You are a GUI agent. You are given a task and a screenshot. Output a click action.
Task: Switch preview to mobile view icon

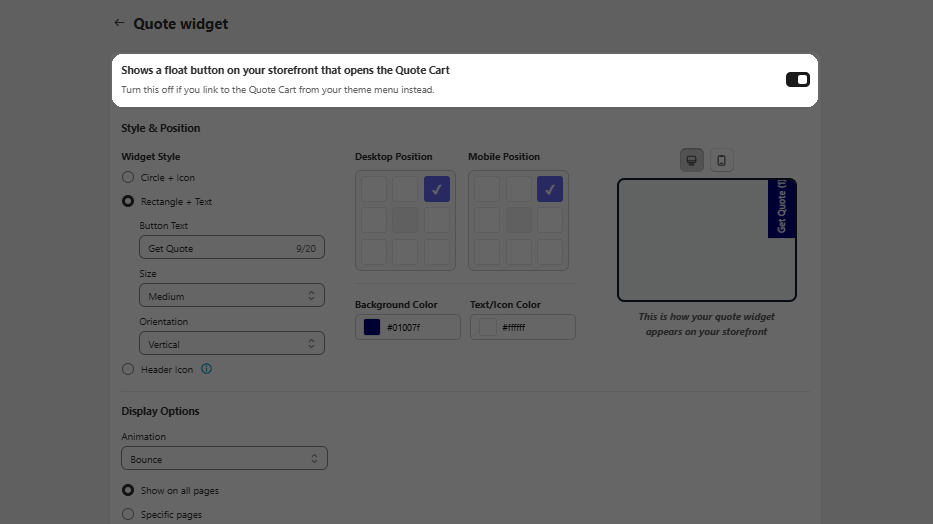click(x=721, y=160)
